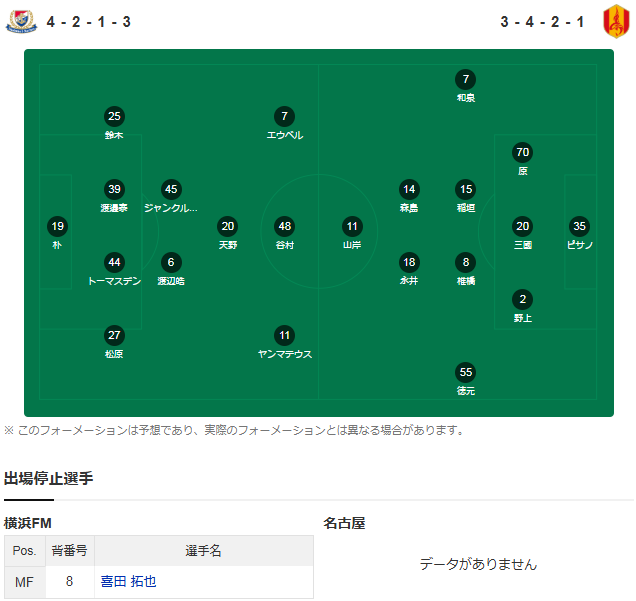The image size is (636, 601).
Task: Click the 選手名 column header
Action: [204, 551]
